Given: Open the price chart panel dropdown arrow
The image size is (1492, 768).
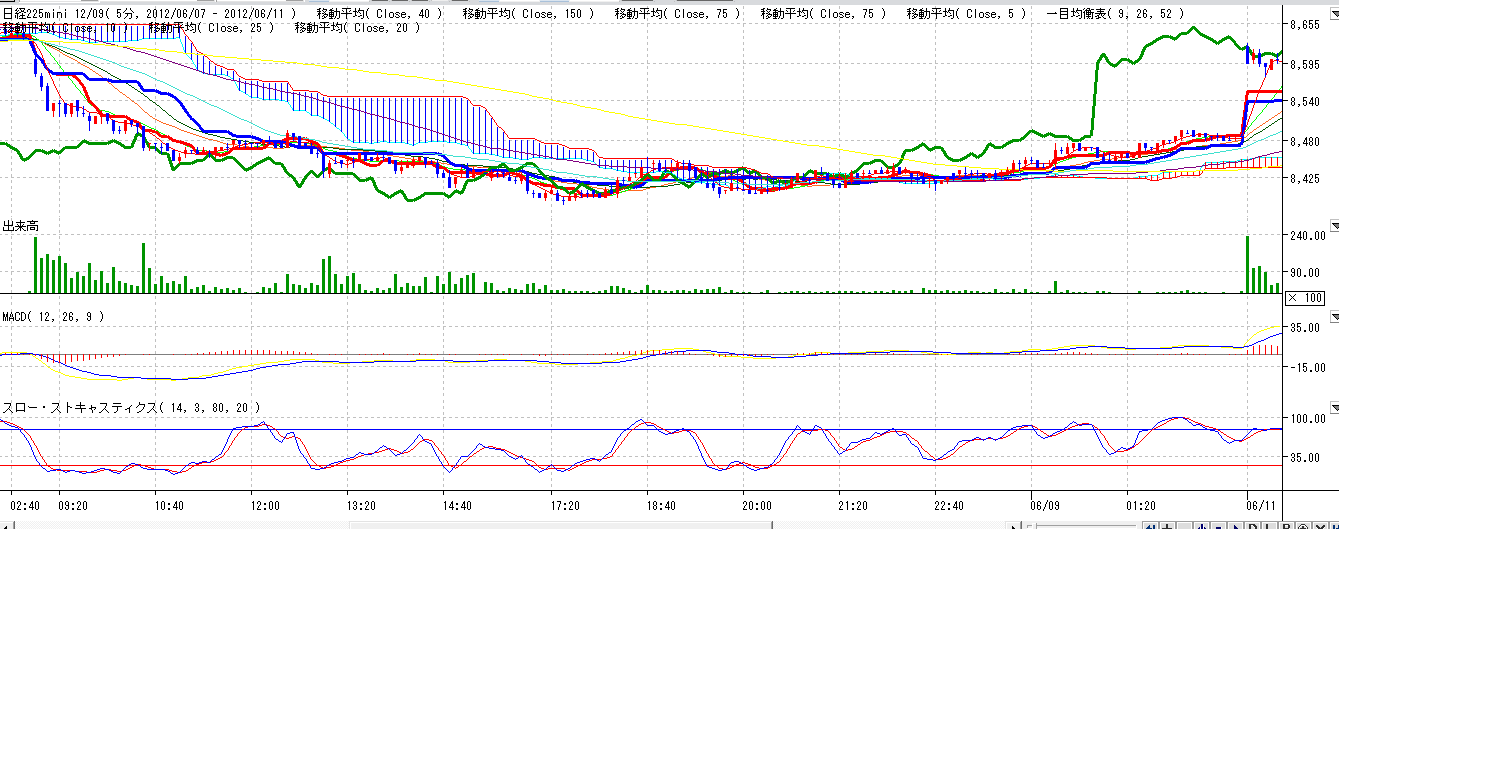Looking at the screenshot, I should point(1333,14).
